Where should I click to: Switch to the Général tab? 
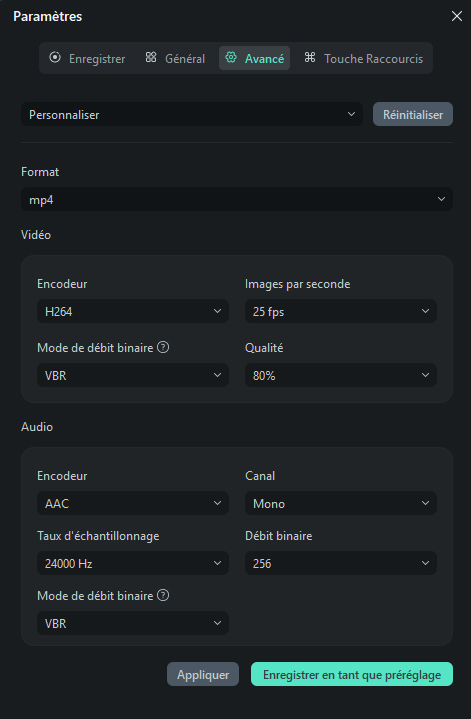coord(175,58)
